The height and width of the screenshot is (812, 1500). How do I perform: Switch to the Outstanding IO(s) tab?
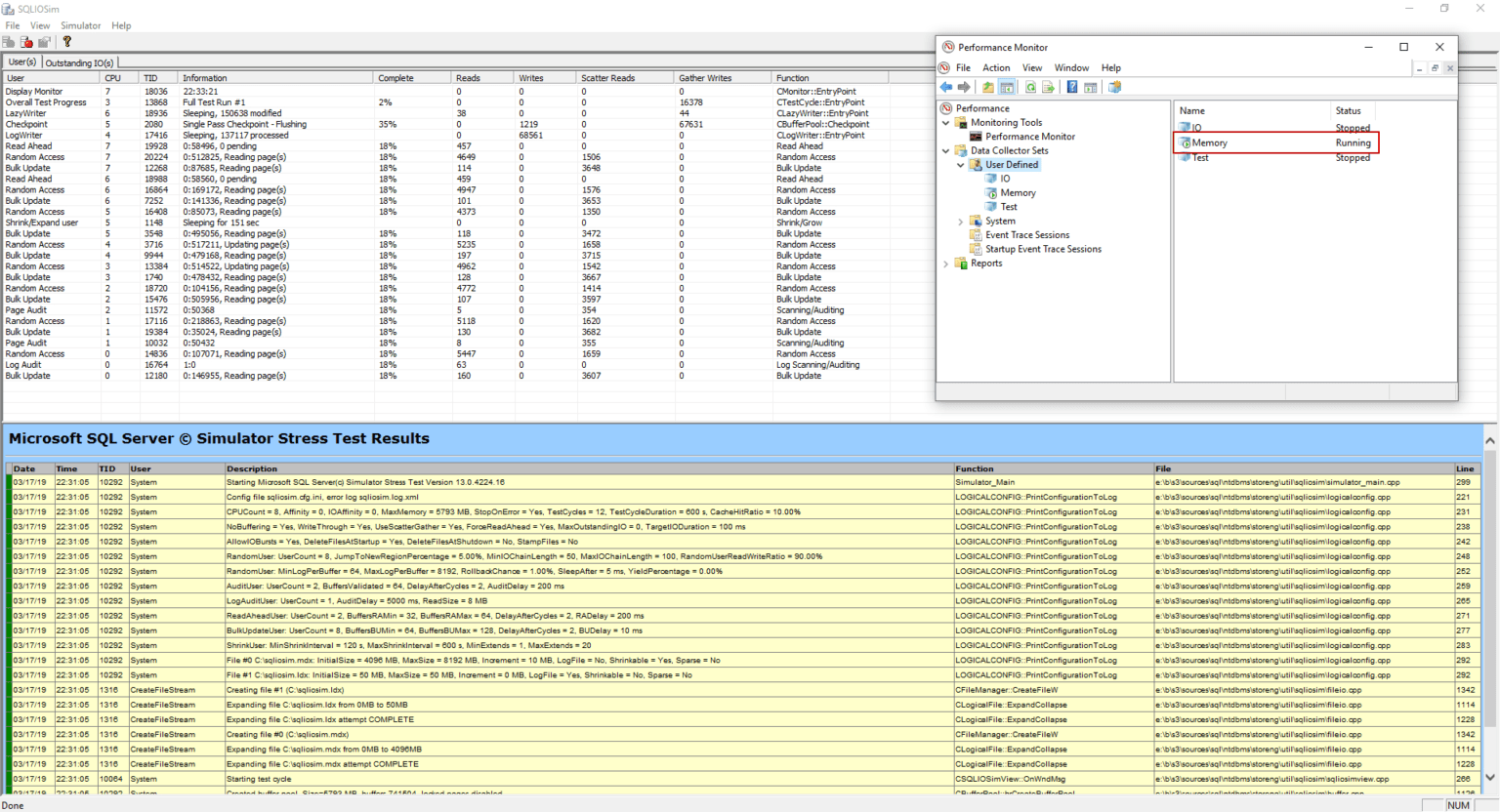78,61
